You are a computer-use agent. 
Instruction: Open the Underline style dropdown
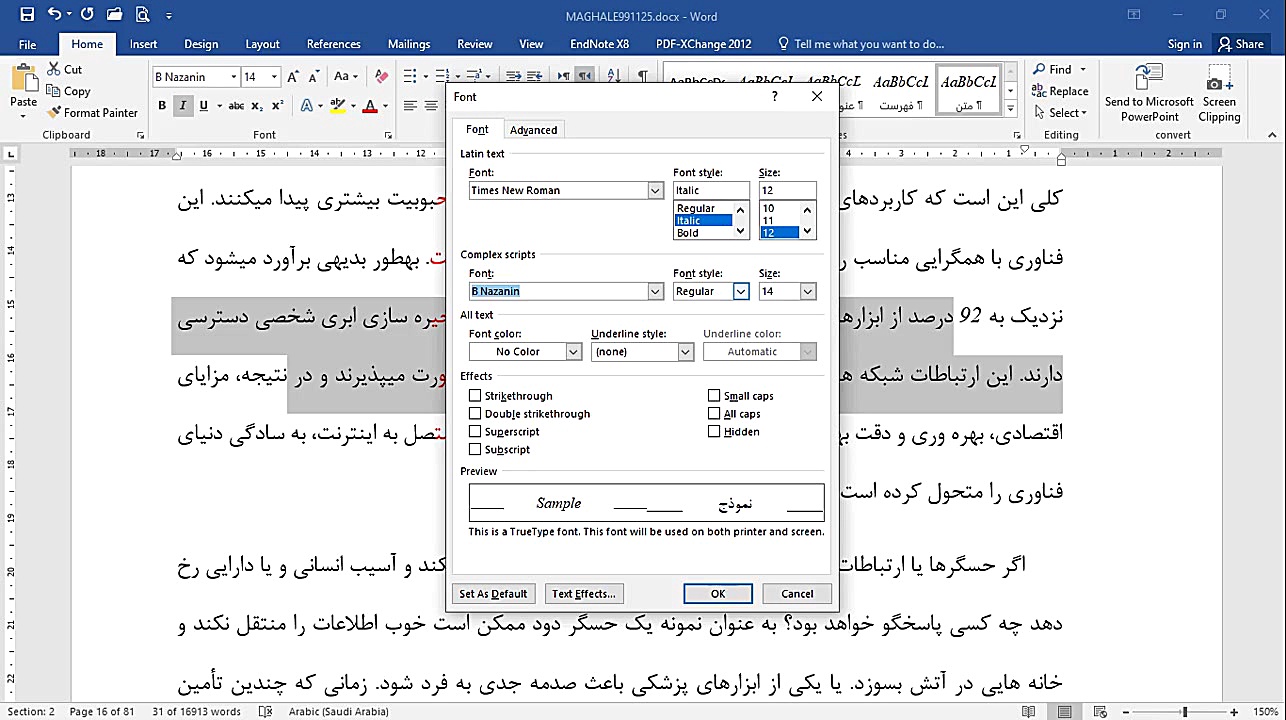685,351
